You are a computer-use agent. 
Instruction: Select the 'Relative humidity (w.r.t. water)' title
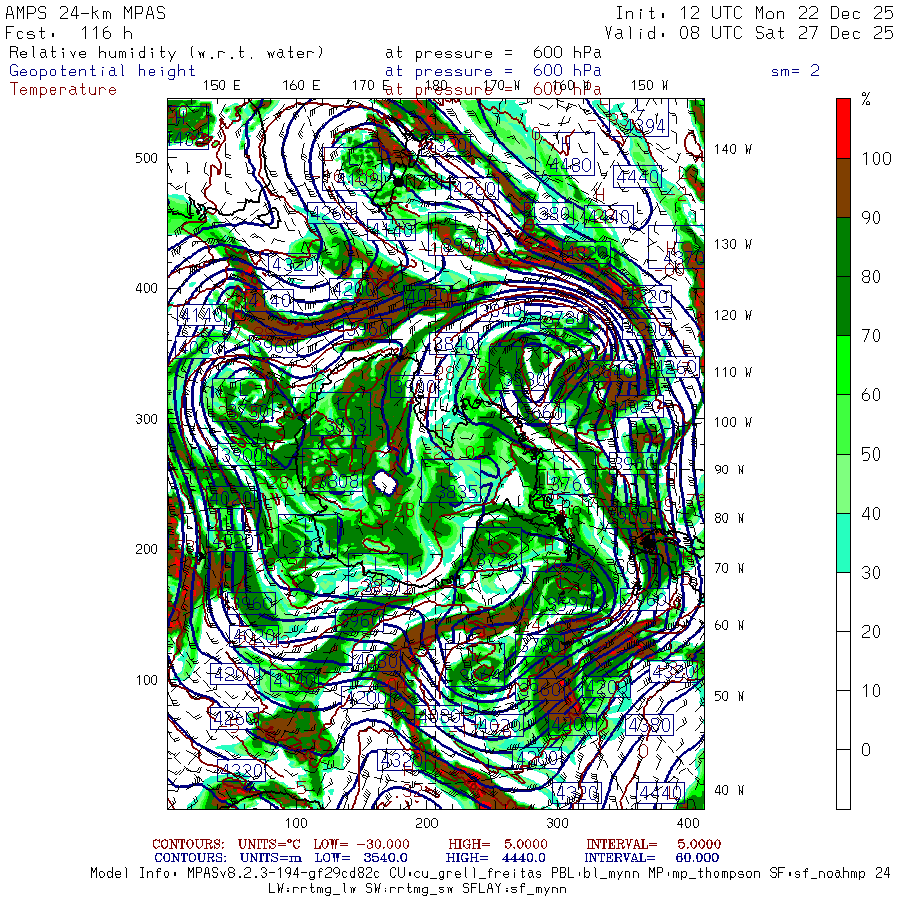[x=166, y=53]
